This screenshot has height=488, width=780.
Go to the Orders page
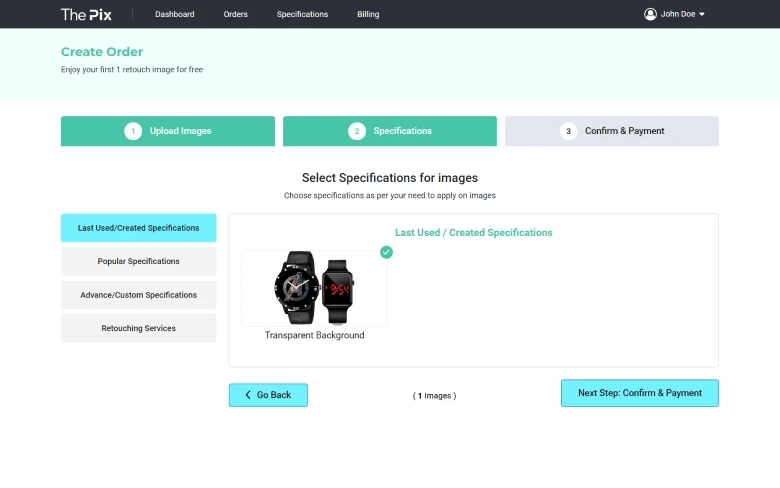click(235, 14)
